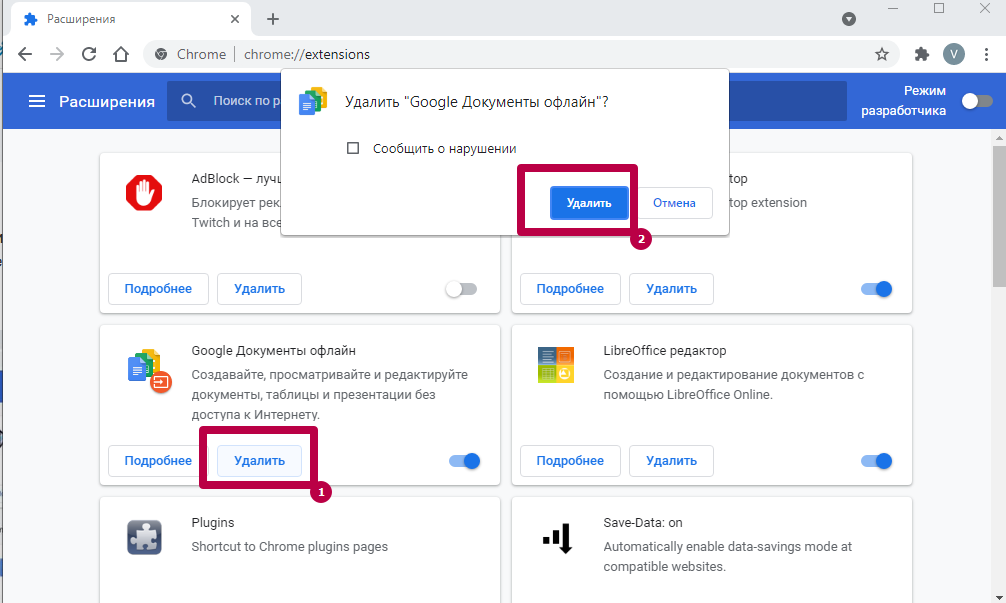Confirm removal with the blue Удалить button
The image size is (1006, 603).
(589, 203)
